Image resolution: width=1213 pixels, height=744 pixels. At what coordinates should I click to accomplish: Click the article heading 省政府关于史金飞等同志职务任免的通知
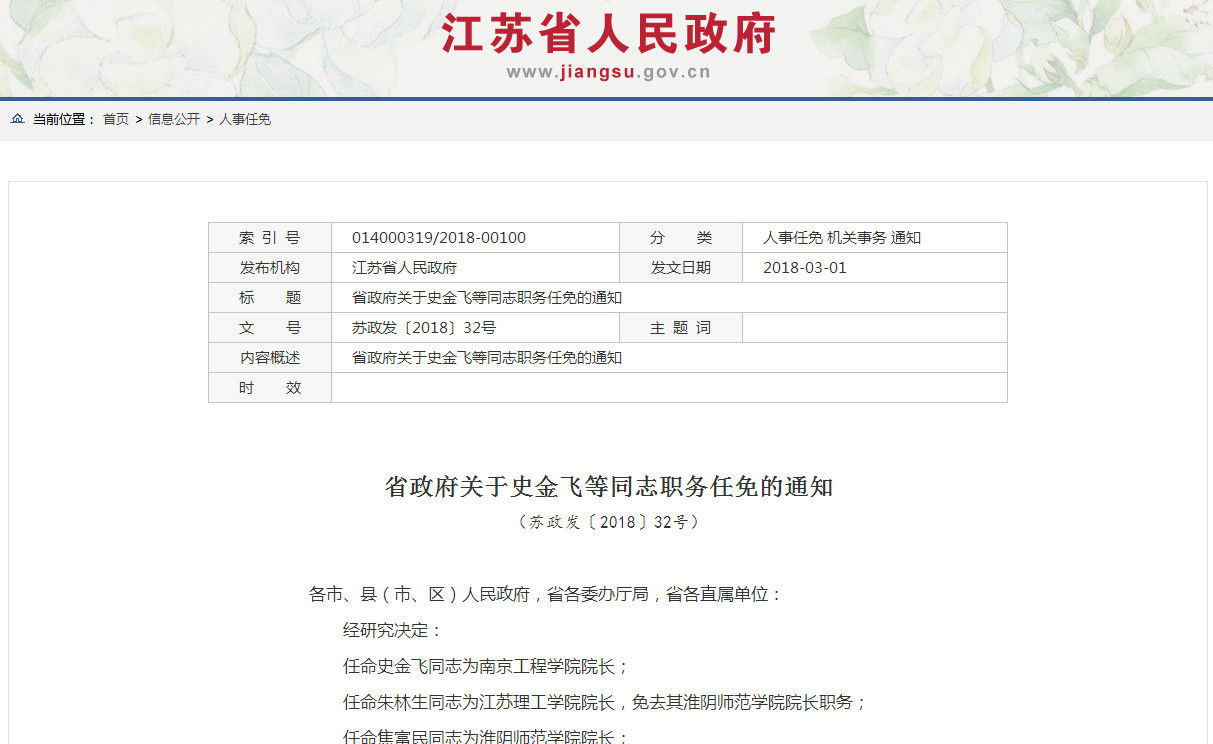tap(608, 487)
